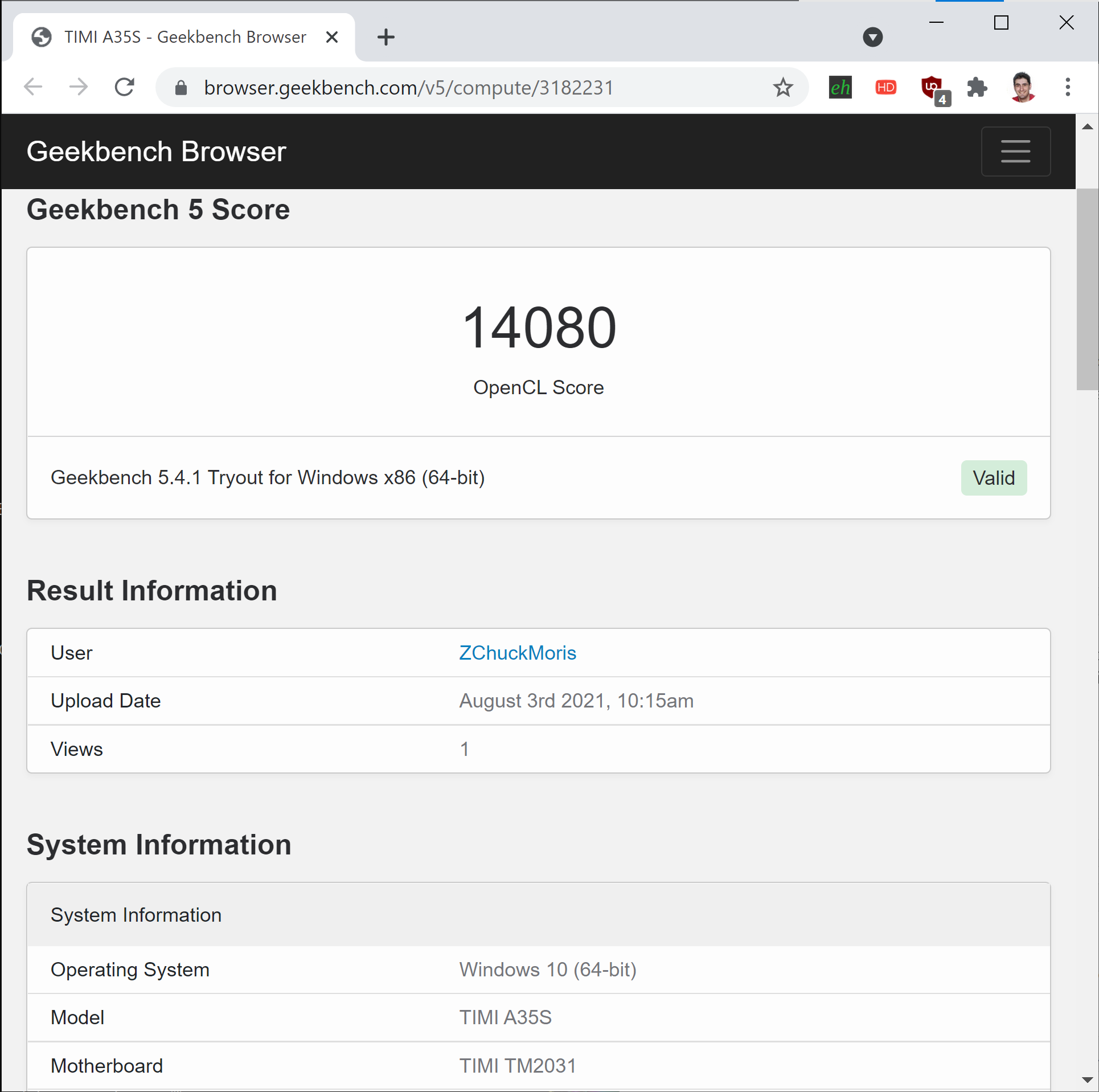Image resolution: width=1099 pixels, height=1092 pixels.
Task: Select the TIMI A35S Geekbench Browser tab
Action: tap(184, 38)
